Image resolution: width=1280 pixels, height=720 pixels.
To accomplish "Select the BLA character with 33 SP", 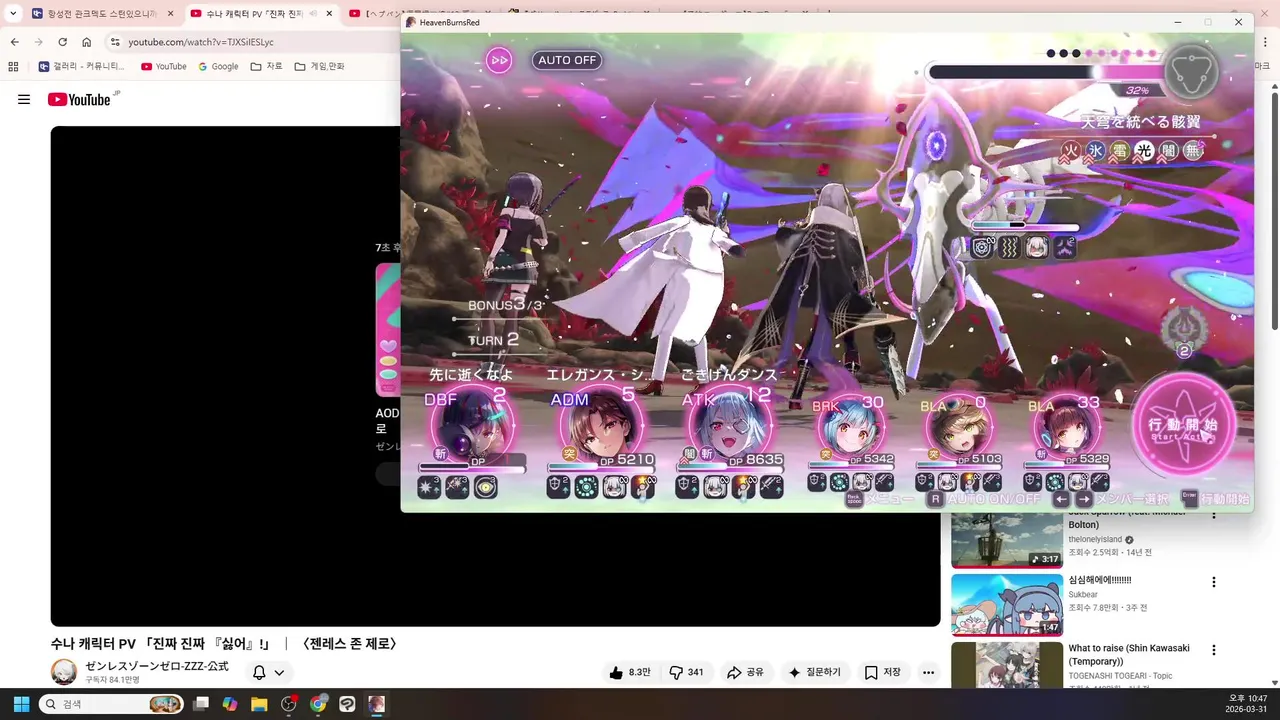I will point(1066,428).
